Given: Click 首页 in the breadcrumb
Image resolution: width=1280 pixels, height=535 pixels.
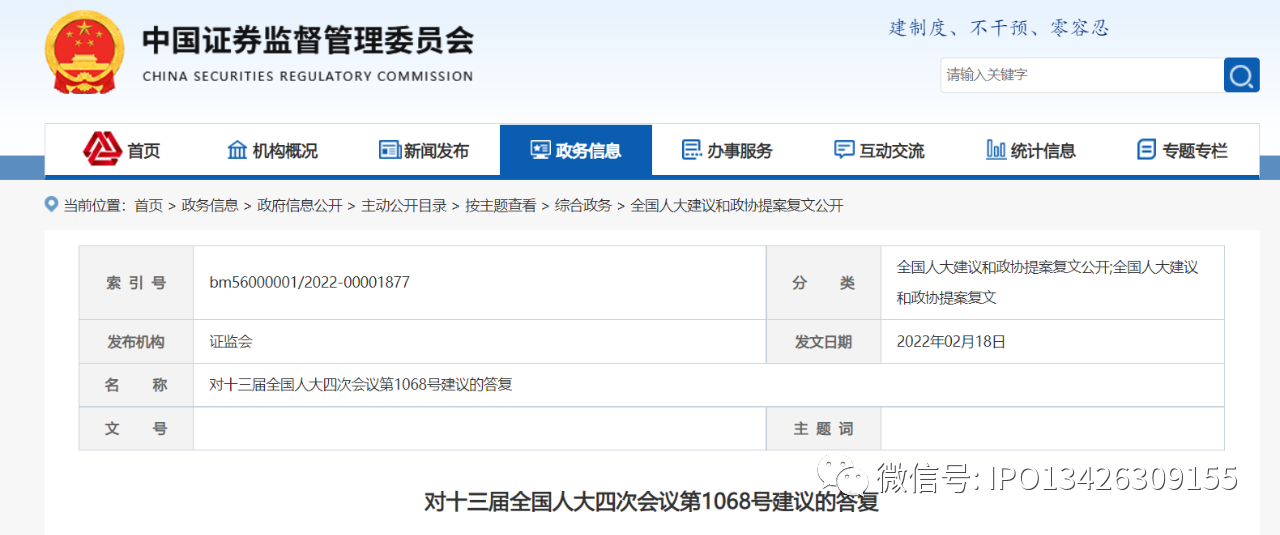Looking at the screenshot, I should pyautogui.click(x=148, y=205).
